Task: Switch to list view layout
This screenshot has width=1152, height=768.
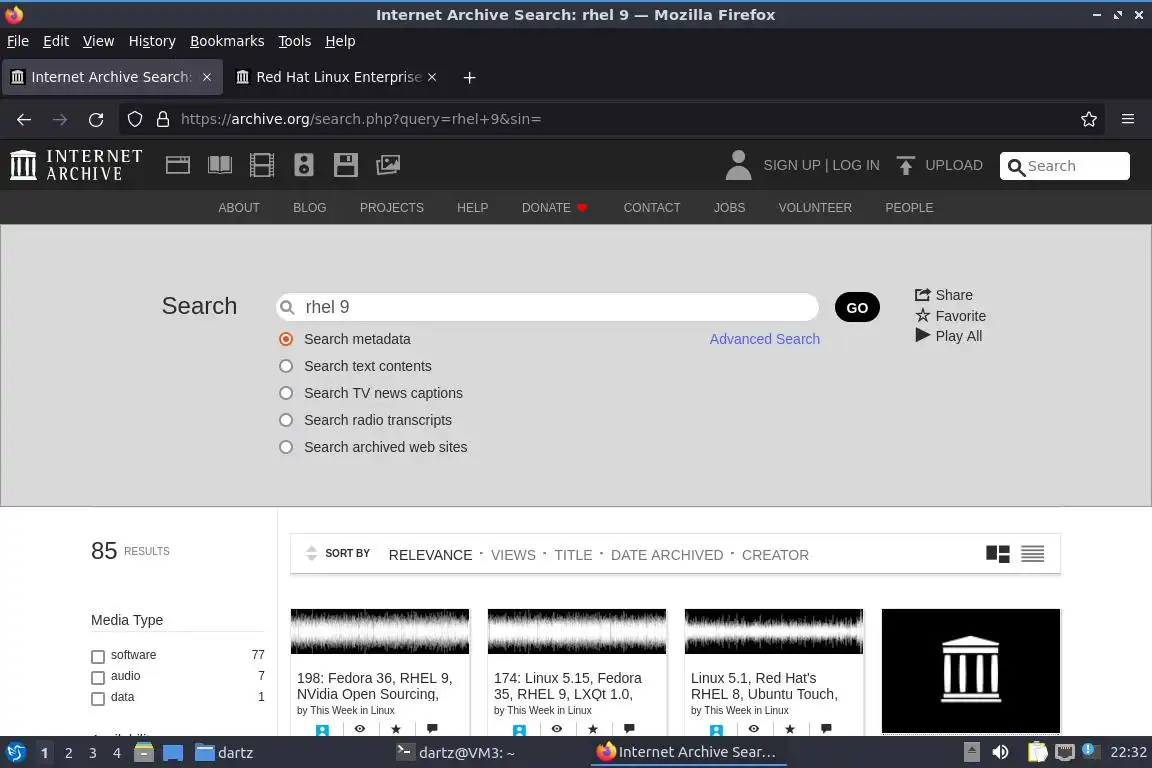Action: tap(1032, 554)
